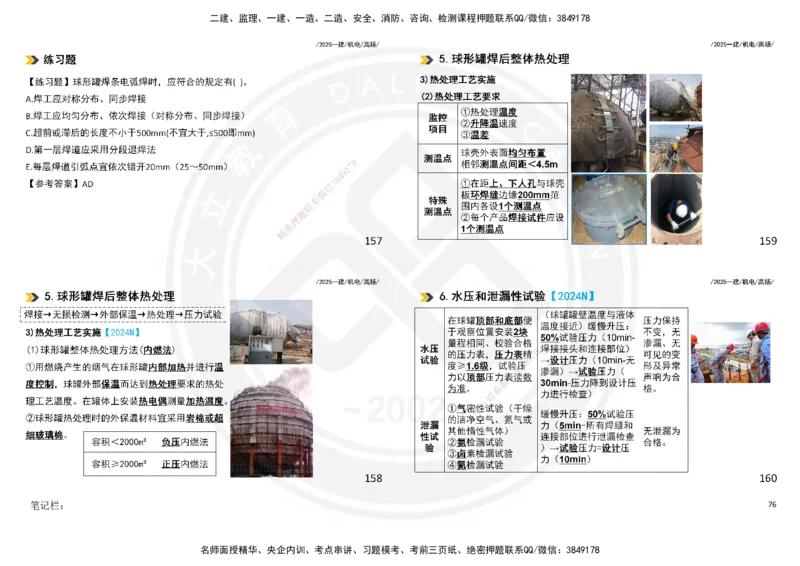This screenshot has height=566, width=800.
Task: Open the workers in red helmets photo
Action: pos(730,352)
